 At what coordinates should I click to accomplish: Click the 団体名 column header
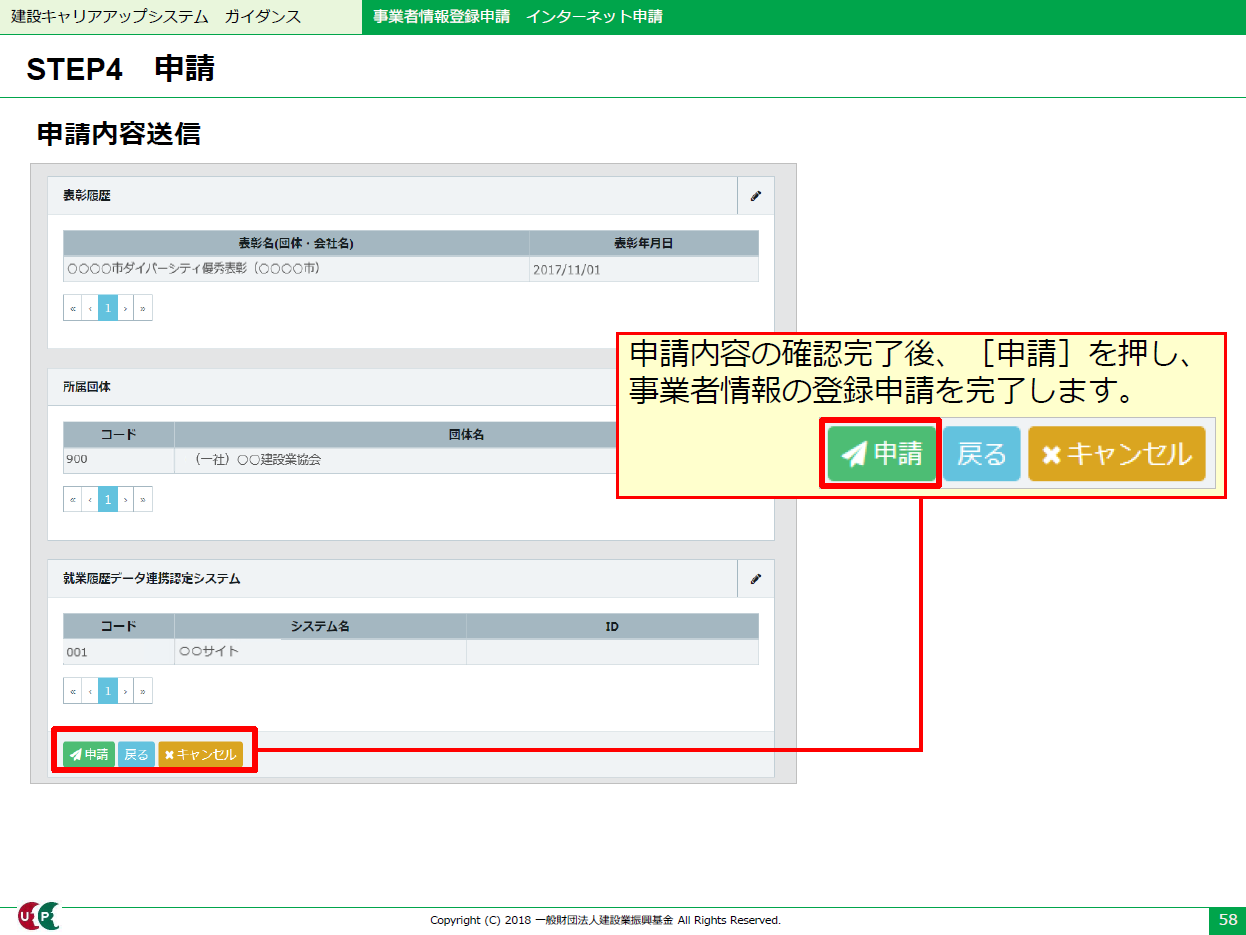[x=466, y=435]
